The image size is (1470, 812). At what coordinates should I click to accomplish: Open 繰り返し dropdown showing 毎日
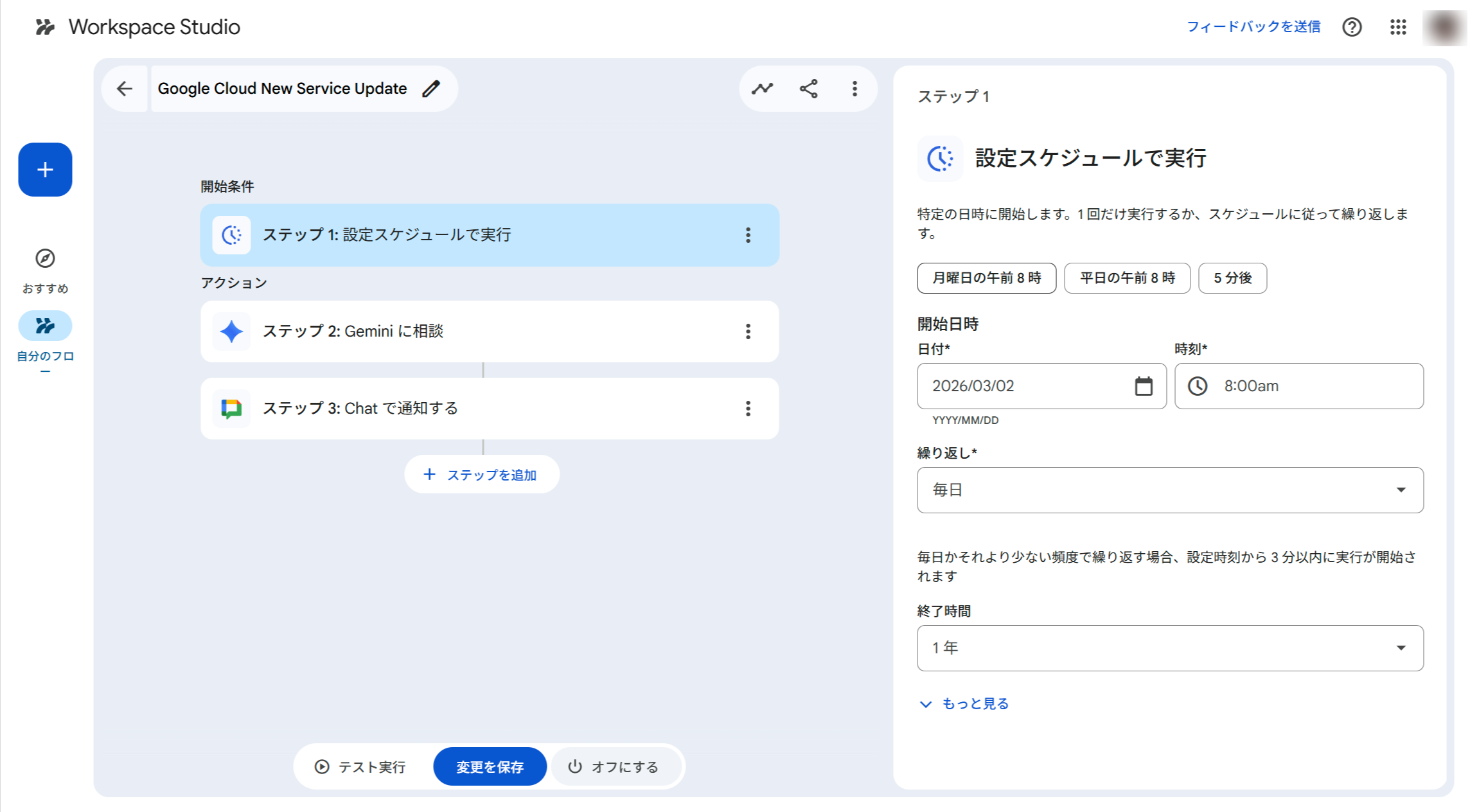[1170, 490]
